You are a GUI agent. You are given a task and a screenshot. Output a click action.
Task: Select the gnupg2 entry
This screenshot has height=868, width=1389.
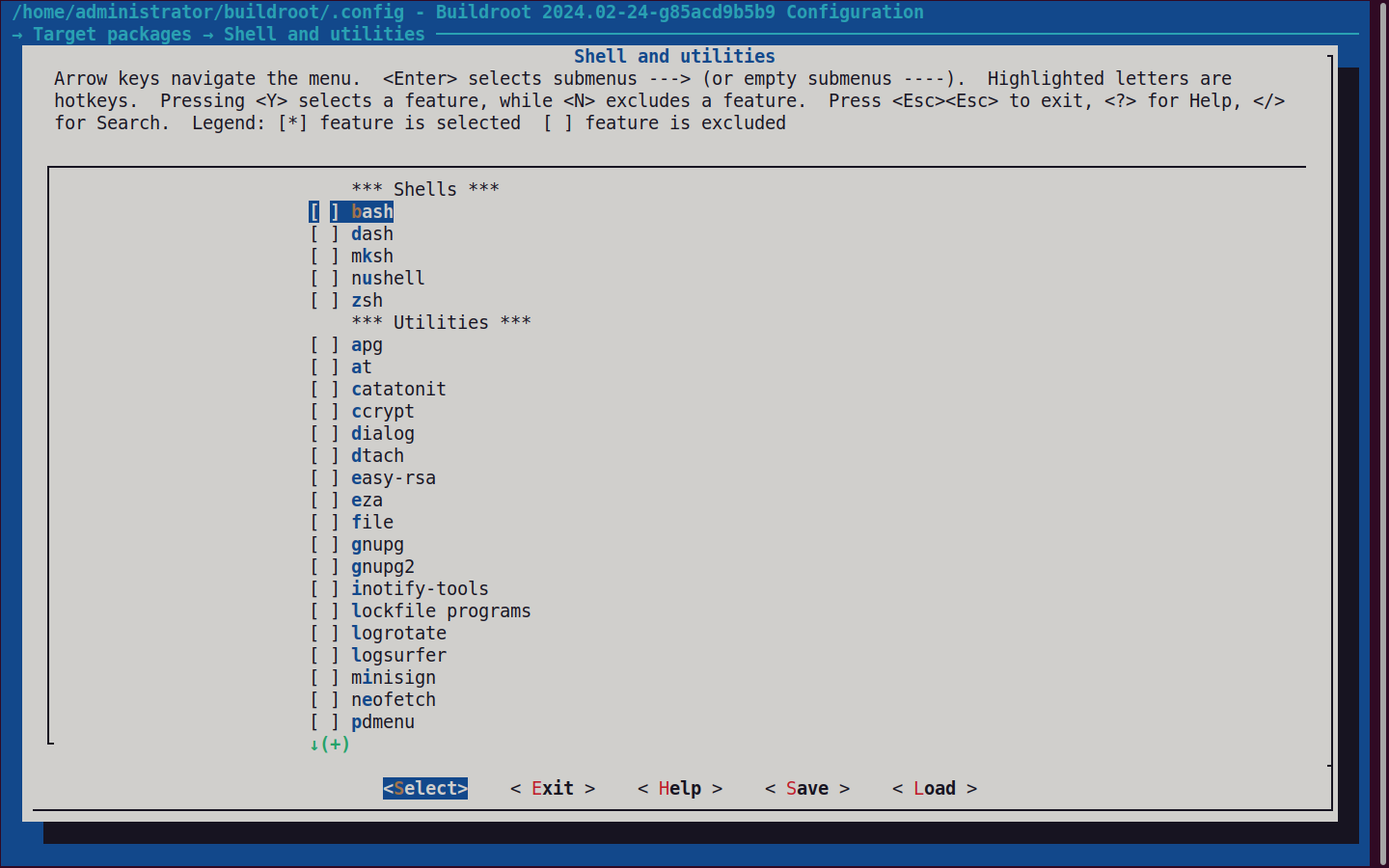[x=383, y=567]
